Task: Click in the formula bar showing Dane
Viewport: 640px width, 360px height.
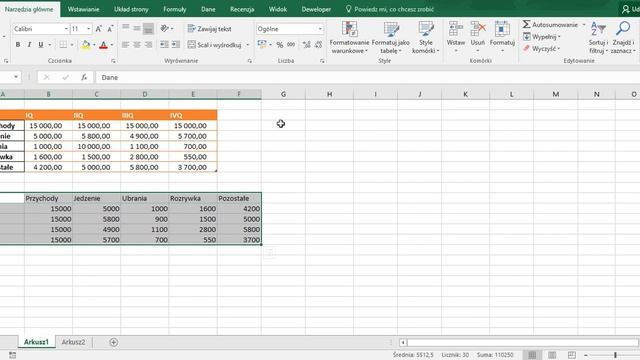Action: point(367,77)
